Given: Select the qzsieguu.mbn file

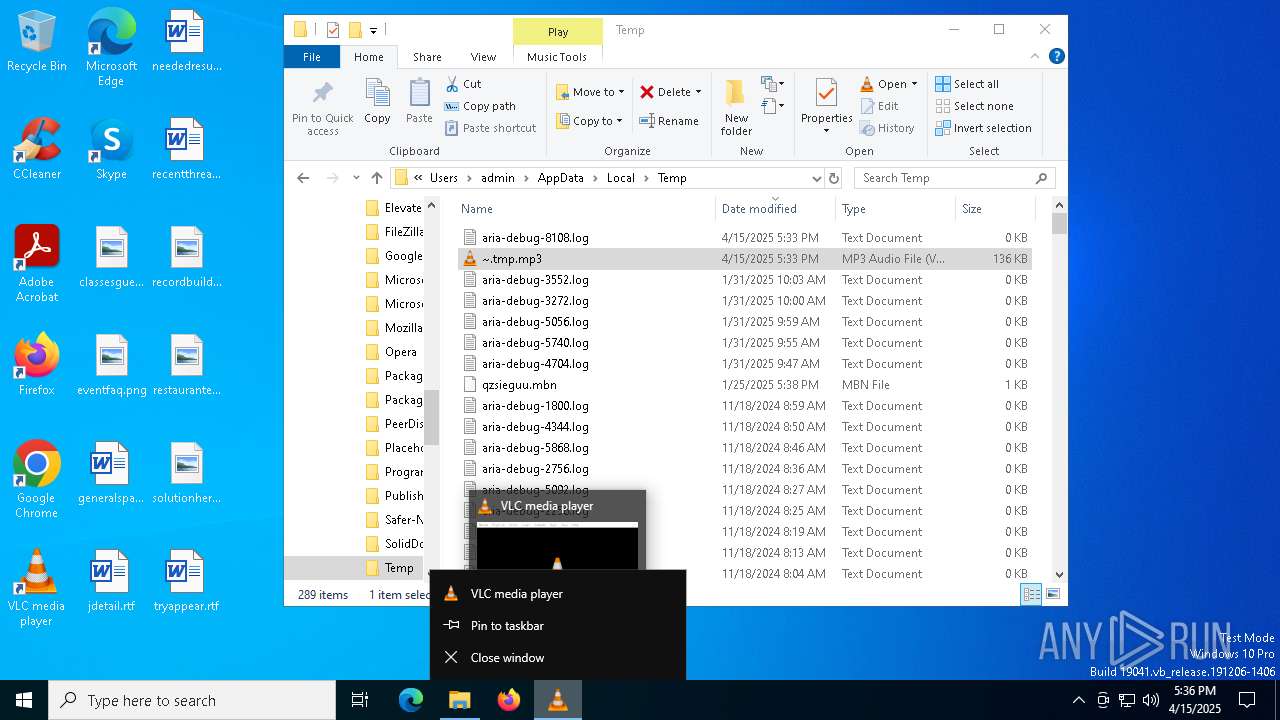Looking at the screenshot, I should point(745,385).
